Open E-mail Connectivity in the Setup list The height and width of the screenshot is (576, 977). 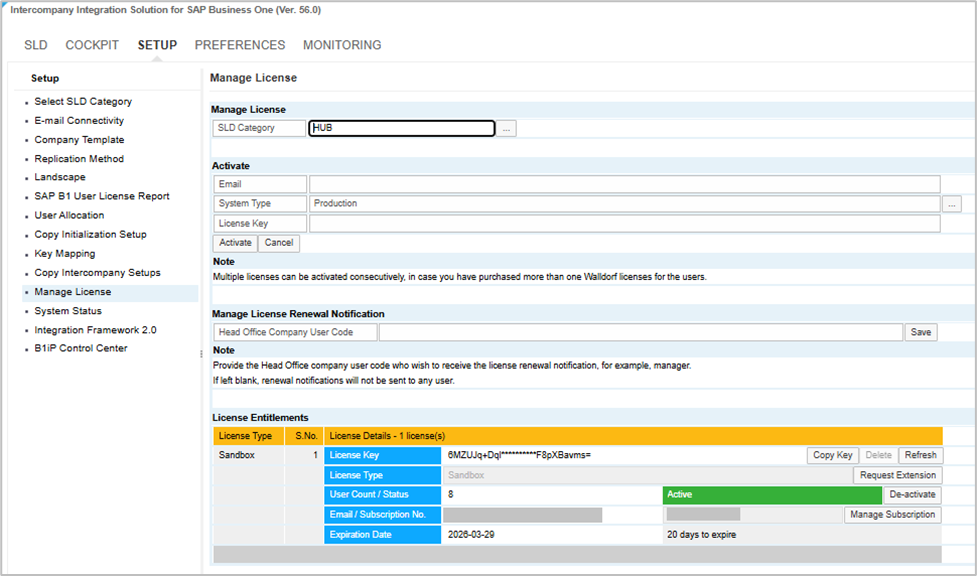tap(79, 121)
